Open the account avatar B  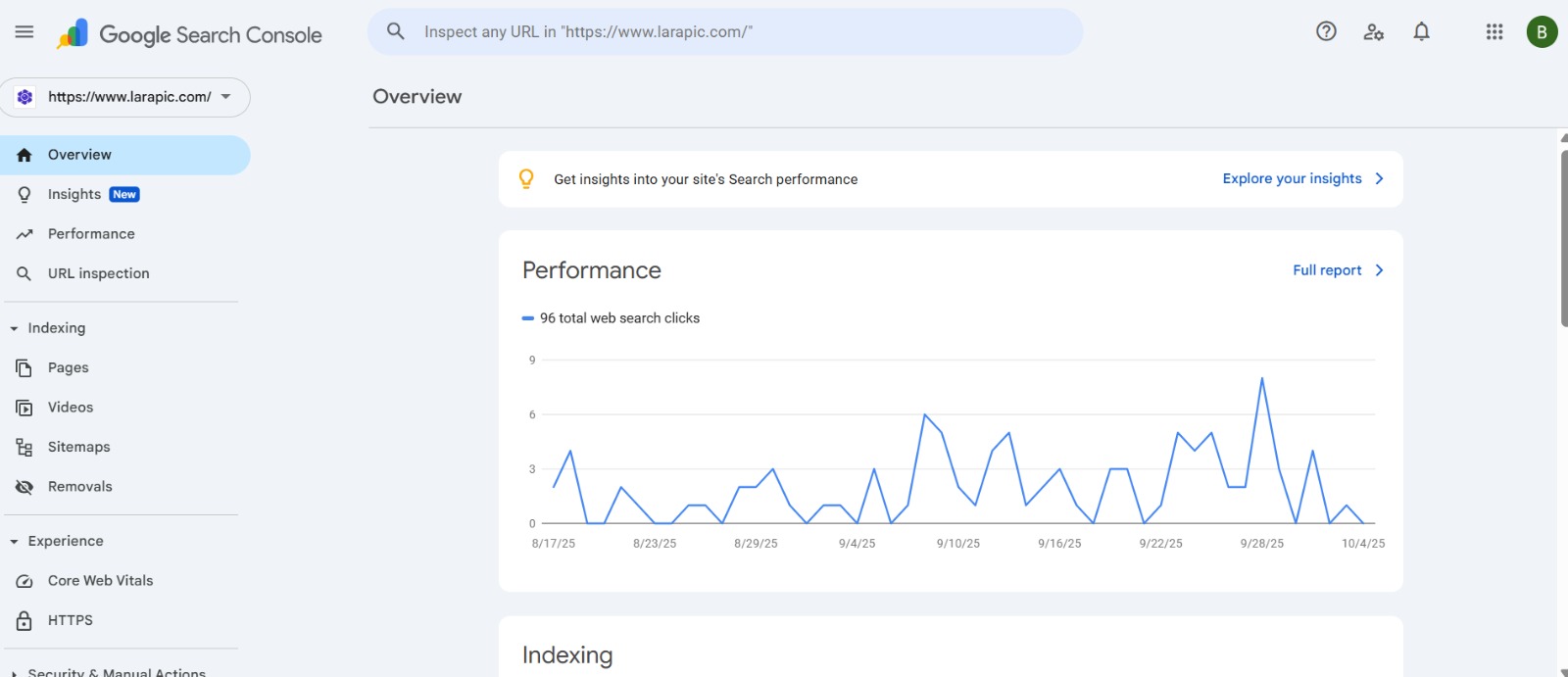point(1542,32)
